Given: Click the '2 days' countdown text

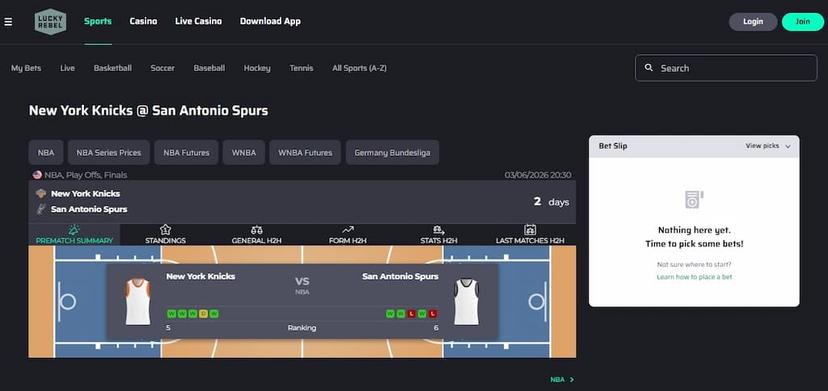Looking at the screenshot, I should 551,201.
